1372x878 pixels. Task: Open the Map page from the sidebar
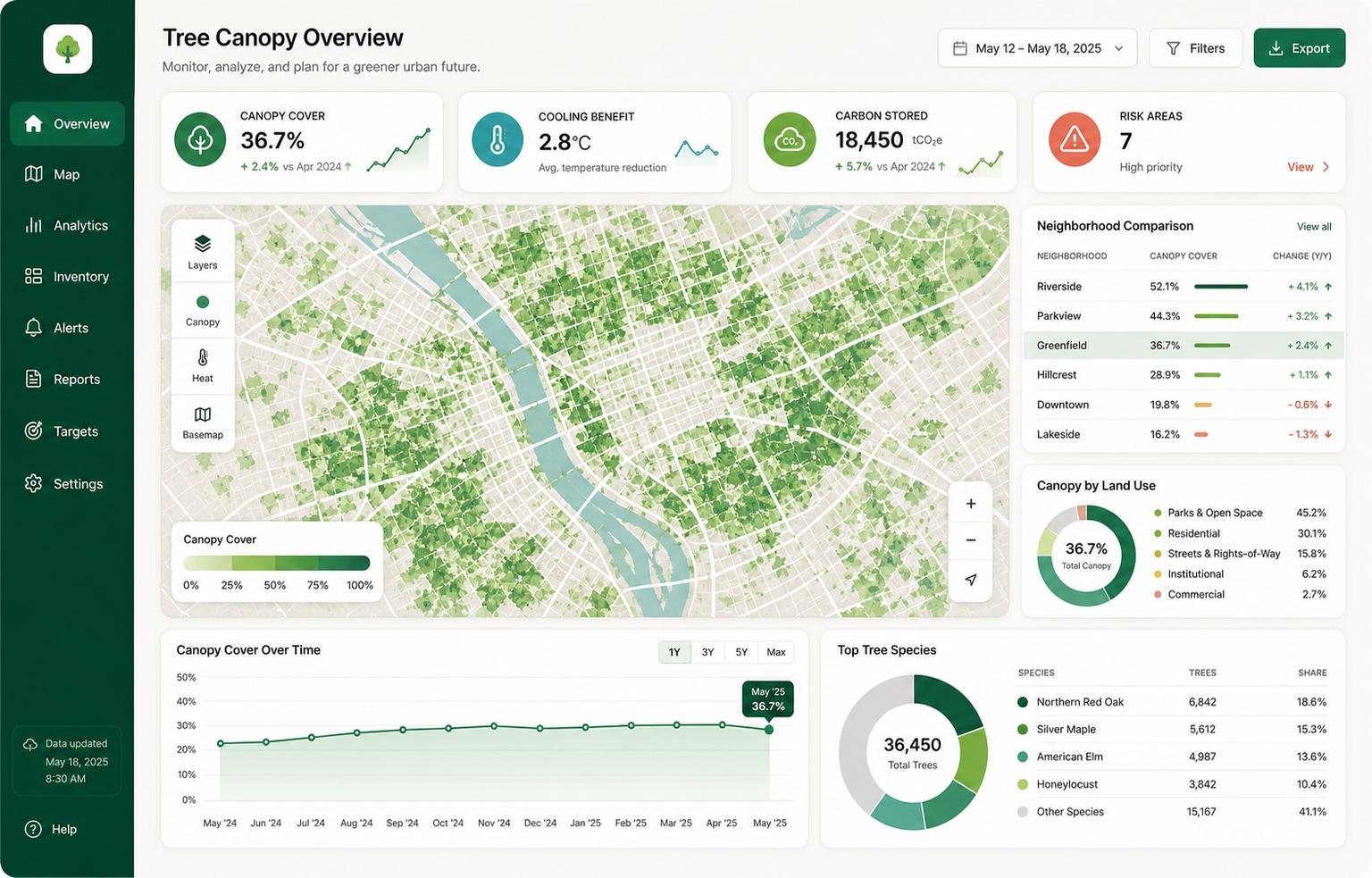click(67, 174)
